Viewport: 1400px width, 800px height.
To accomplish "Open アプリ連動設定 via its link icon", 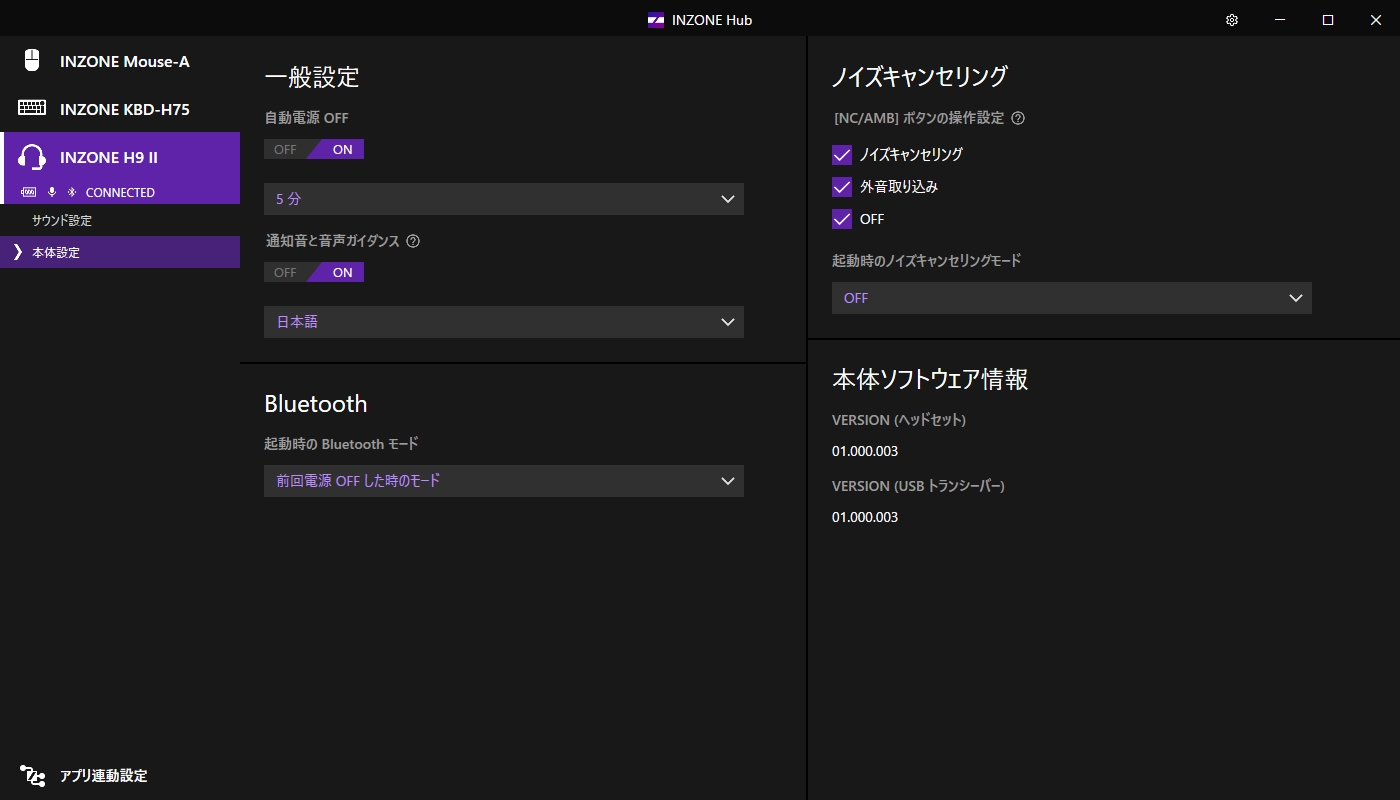I will click(32, 775).
